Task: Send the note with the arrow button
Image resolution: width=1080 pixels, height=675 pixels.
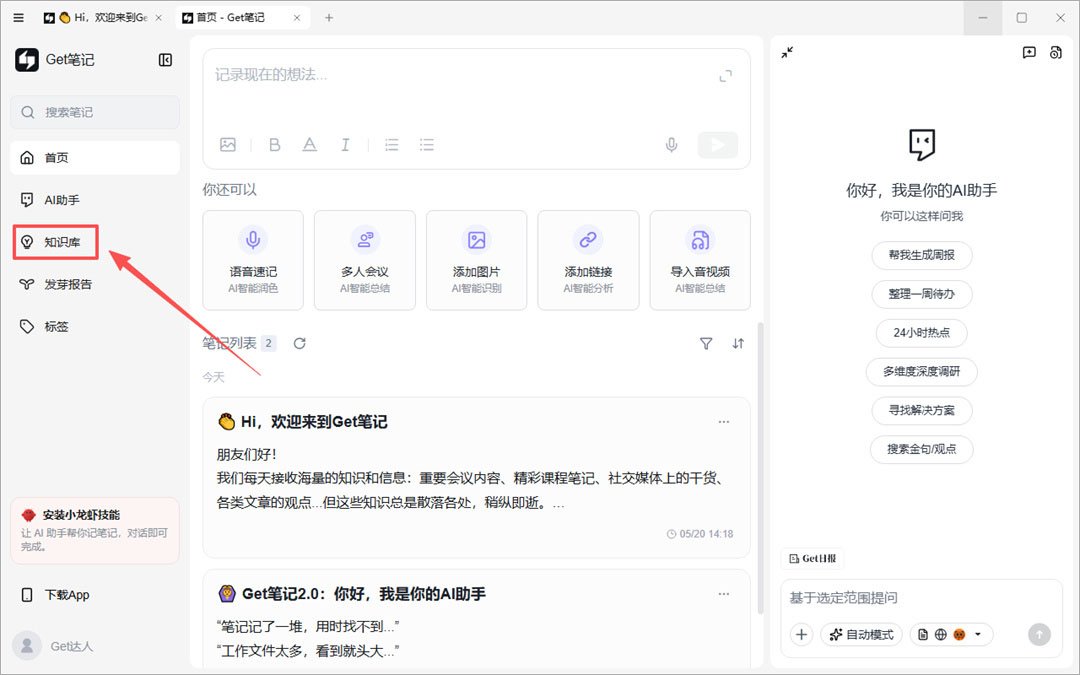Action: tap(718, 145)
